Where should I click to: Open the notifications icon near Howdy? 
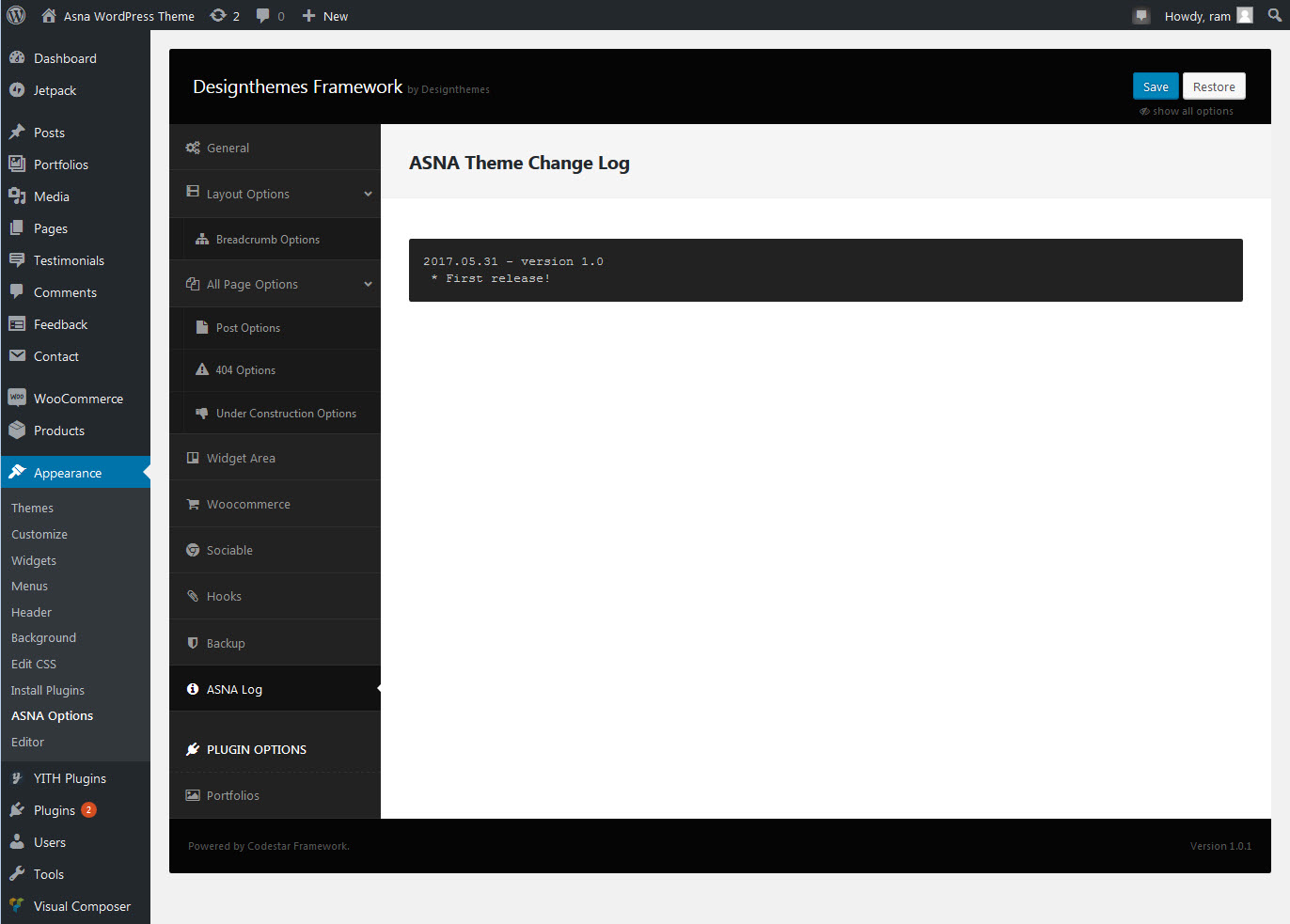[1141, 16]
